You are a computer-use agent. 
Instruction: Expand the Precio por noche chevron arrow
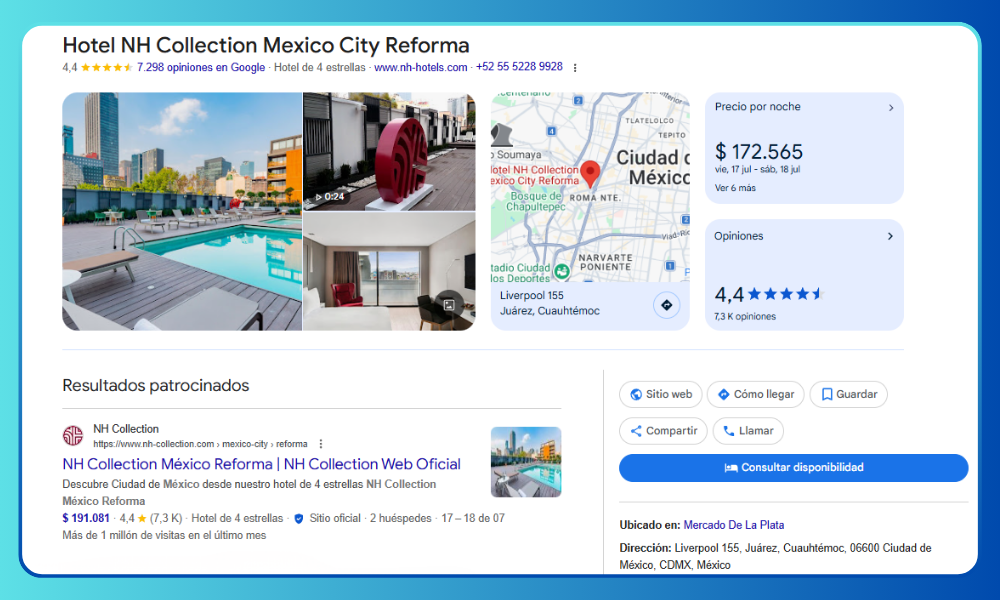tap(891, 108)
